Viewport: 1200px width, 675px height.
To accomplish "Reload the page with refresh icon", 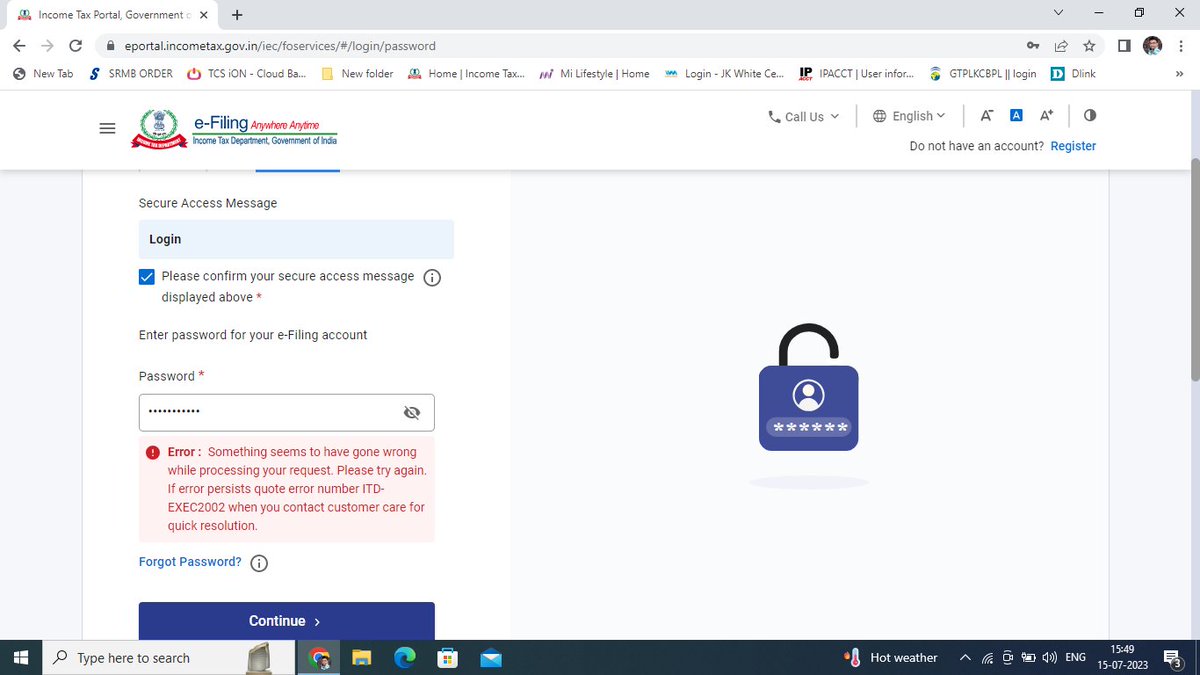I will coord(75,46).
